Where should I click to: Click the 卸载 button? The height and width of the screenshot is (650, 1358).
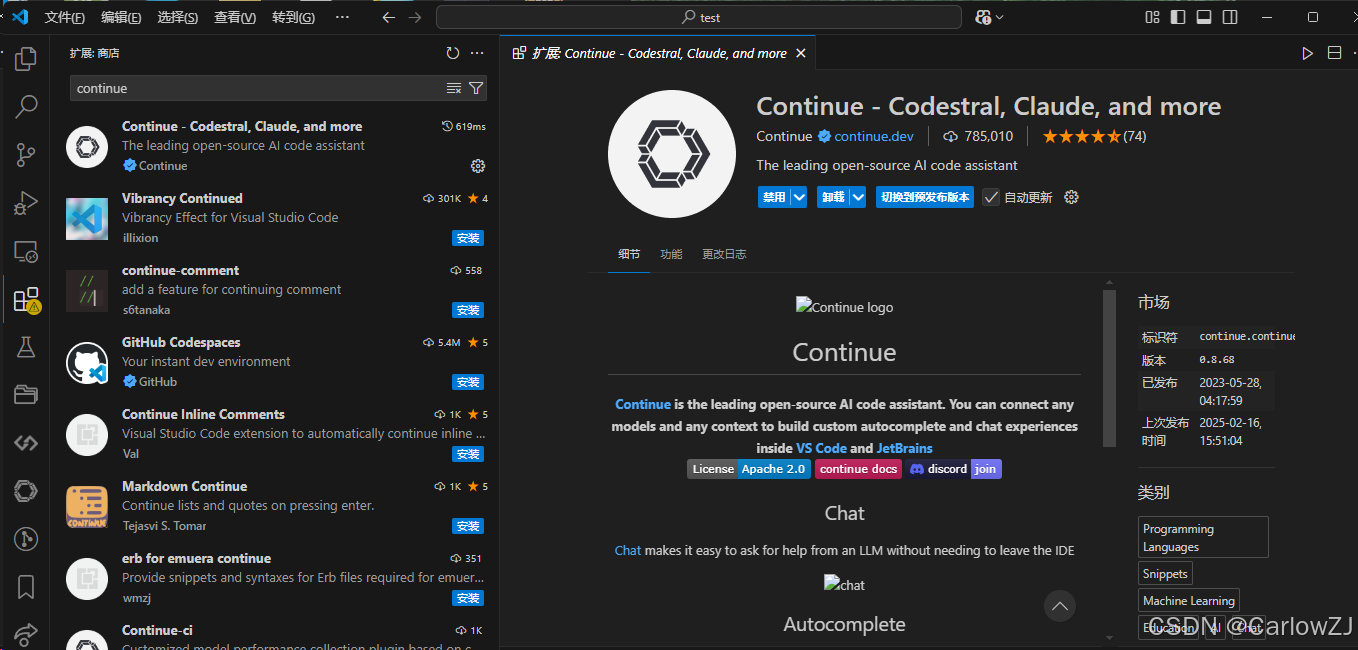pyautogui.click(x=832, y=197)
